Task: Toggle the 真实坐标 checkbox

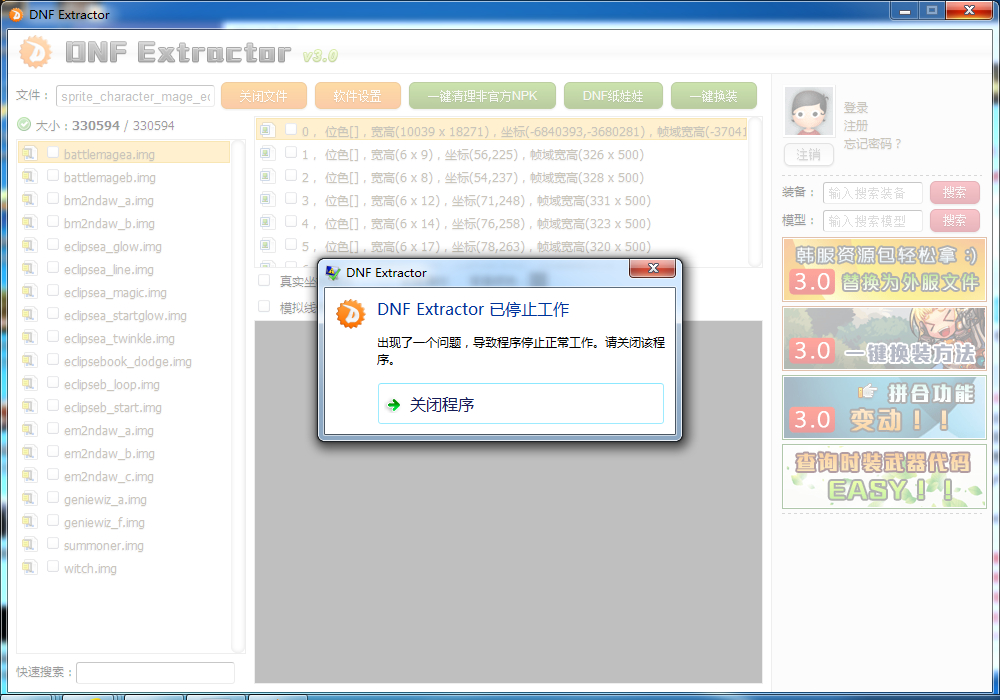Action: point(263,280)
